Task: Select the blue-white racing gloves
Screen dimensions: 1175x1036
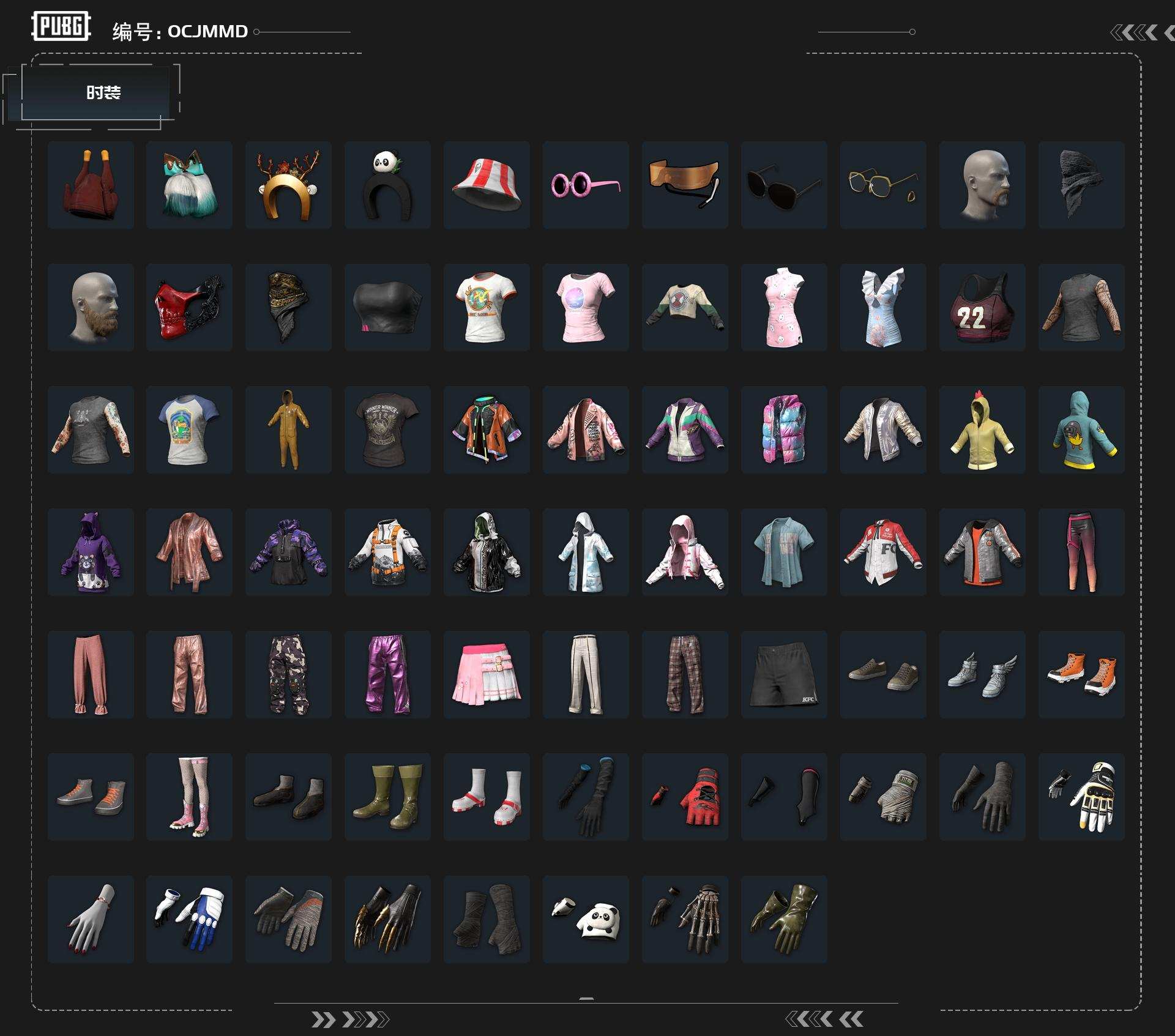Action: point(190,919)
